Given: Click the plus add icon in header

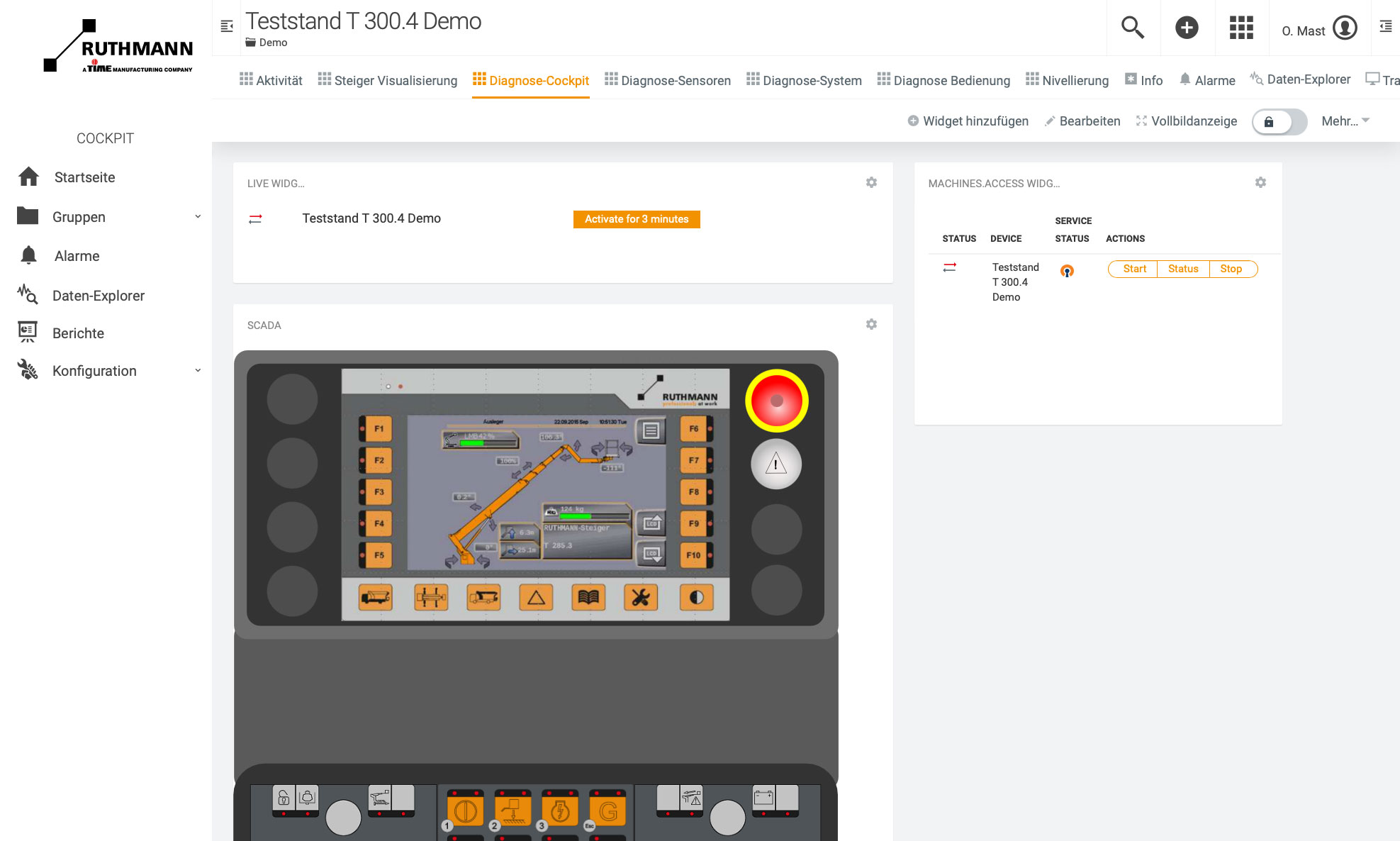Looking at the screenshot, I should coord(1187,28).
